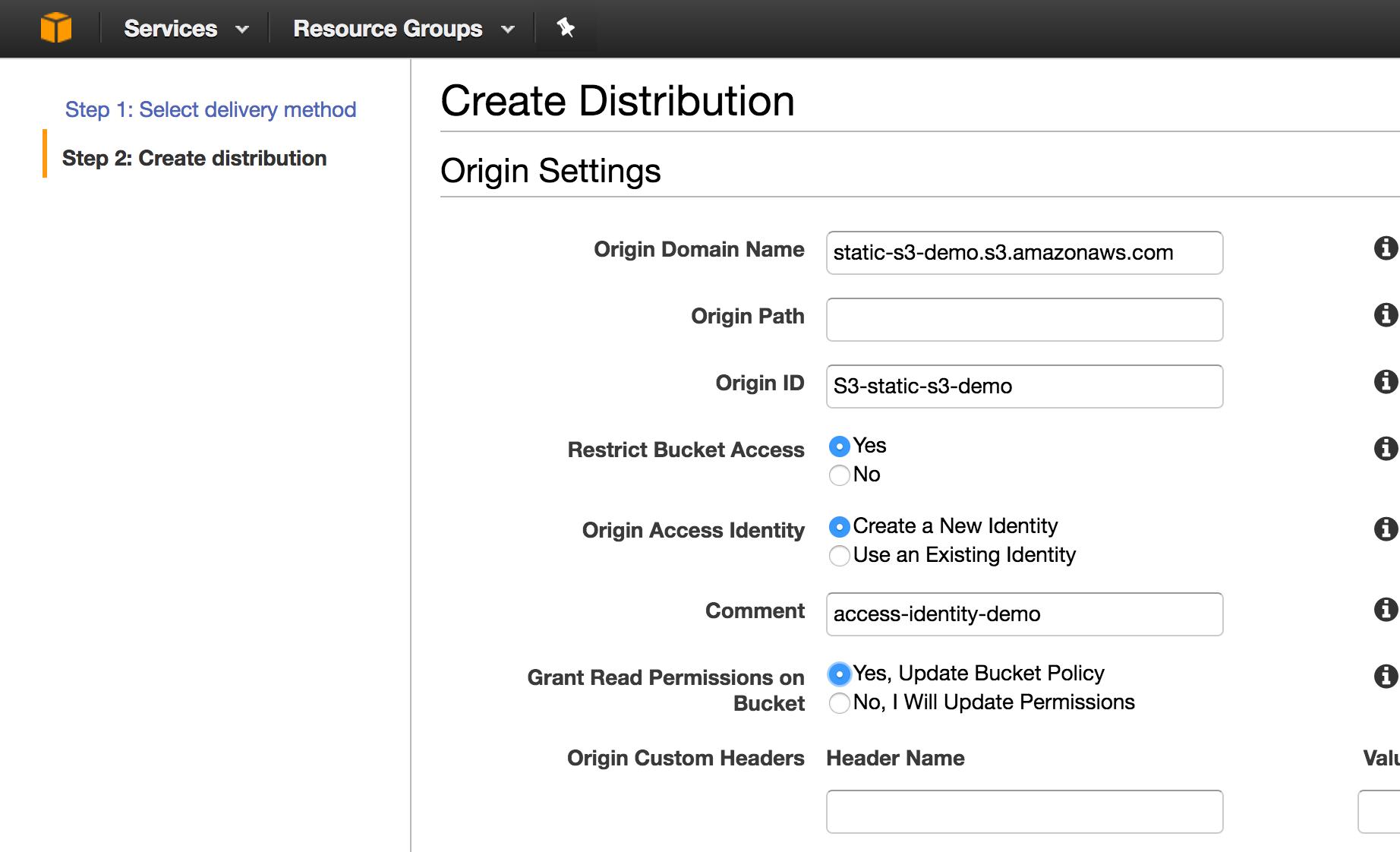Screen dimensions: 1400x852
Task: Select No, I Will Update Permissions
Action: pyautogui.click(x=839, y=703)
